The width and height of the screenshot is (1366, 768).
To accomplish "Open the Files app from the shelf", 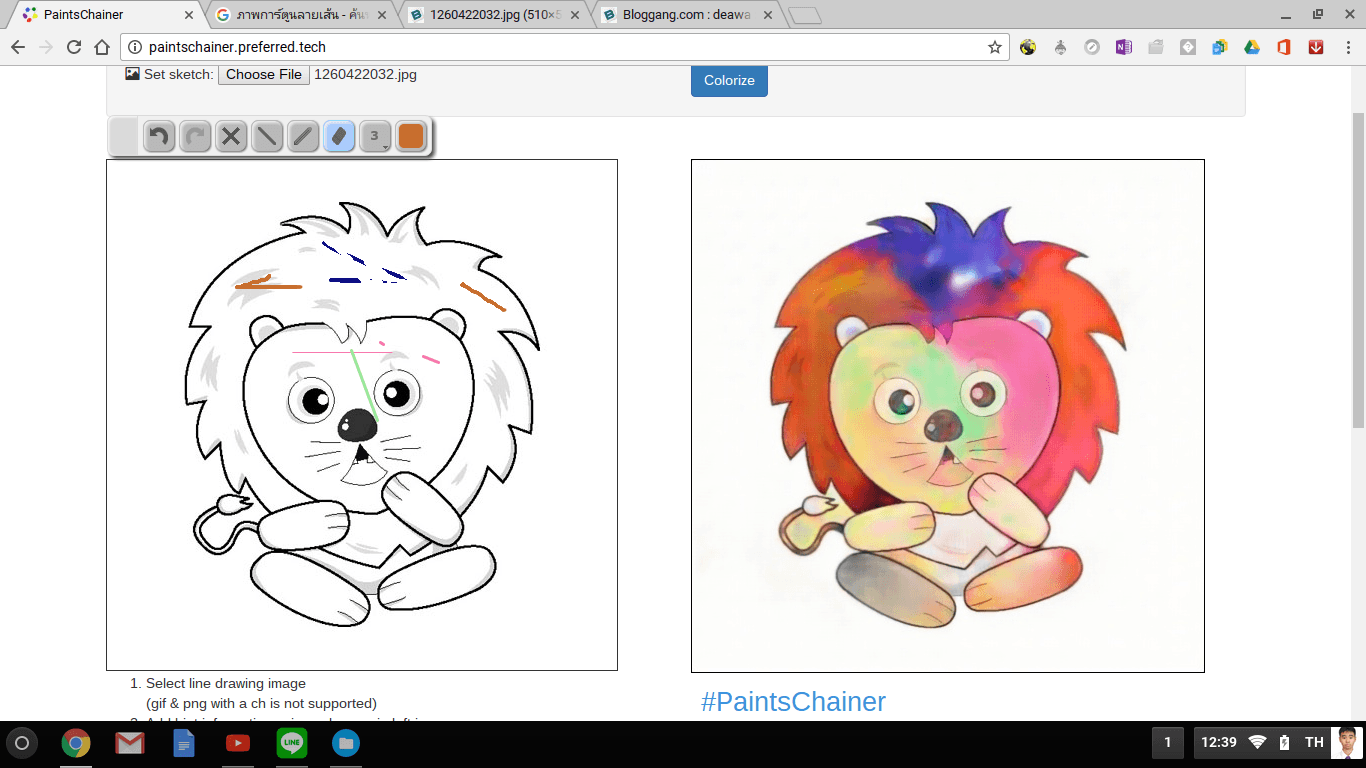I will click(x=346, y=743).
